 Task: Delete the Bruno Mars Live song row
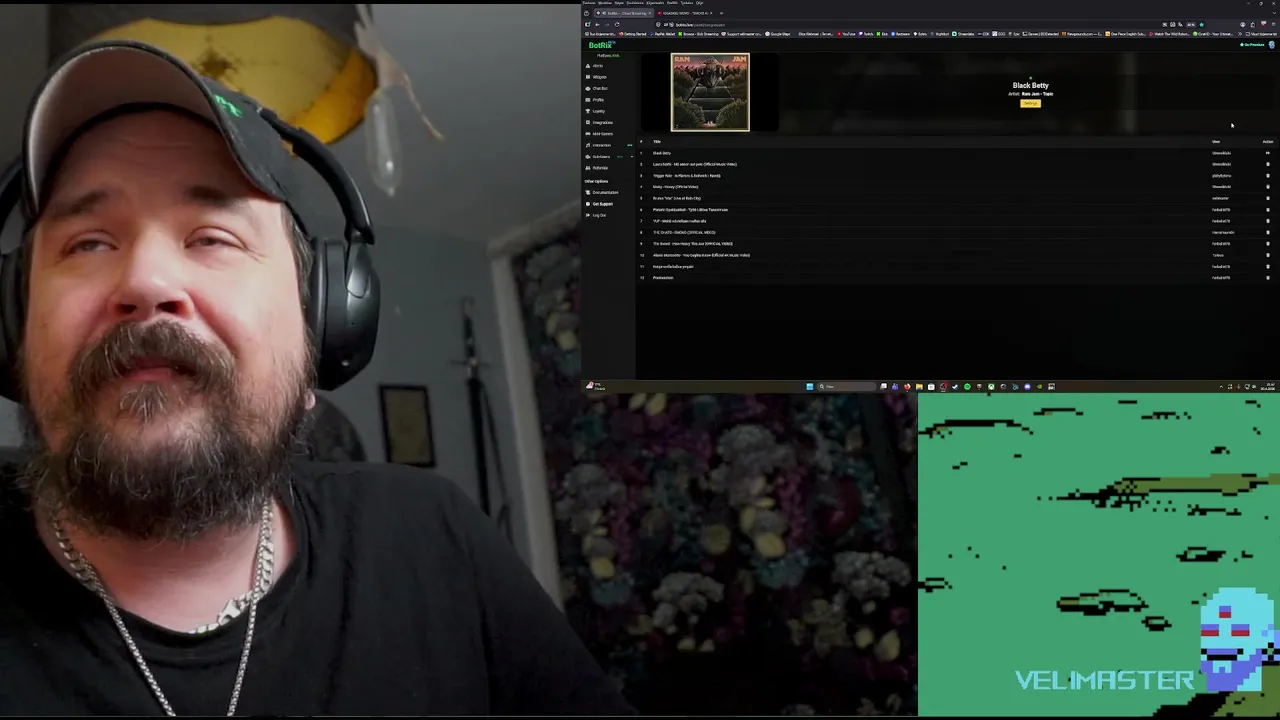pyautogui.click(x=1268, y=198)
